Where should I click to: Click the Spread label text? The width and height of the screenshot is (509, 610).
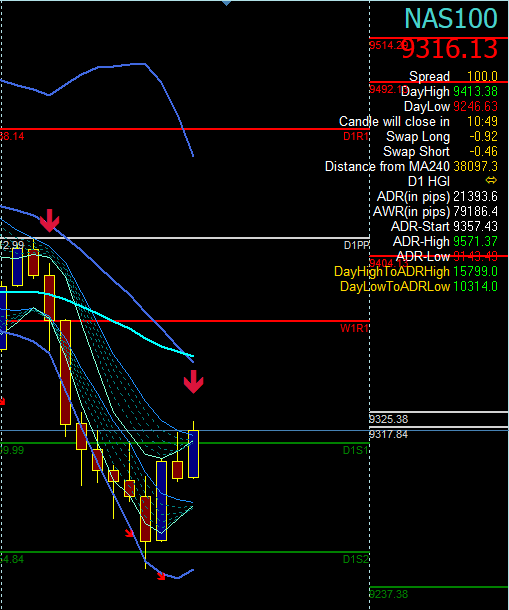click(429, 76)
